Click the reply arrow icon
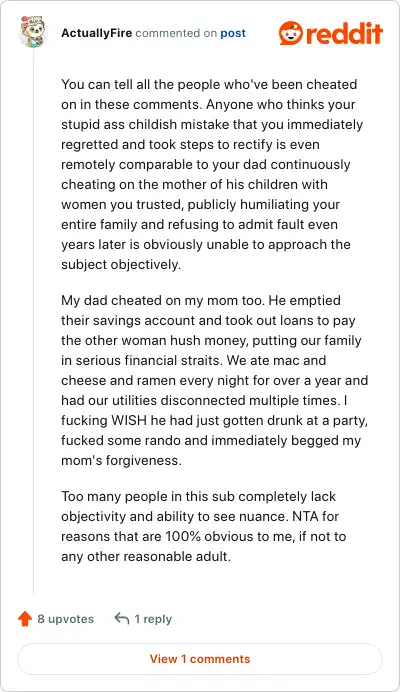This screenshot has height=692, width=400. [121, 618]
